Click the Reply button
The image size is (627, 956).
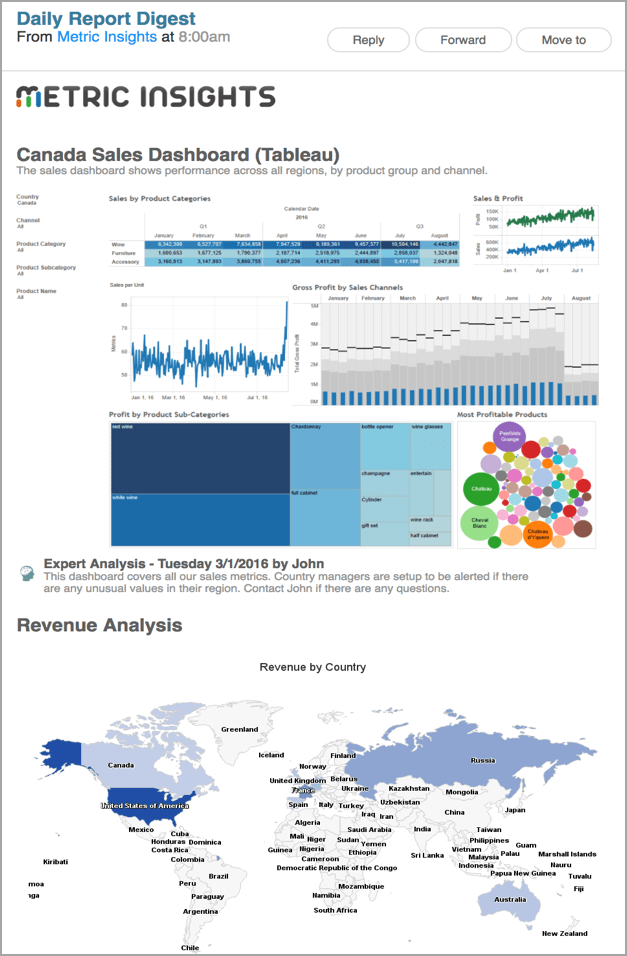(368, 40)
